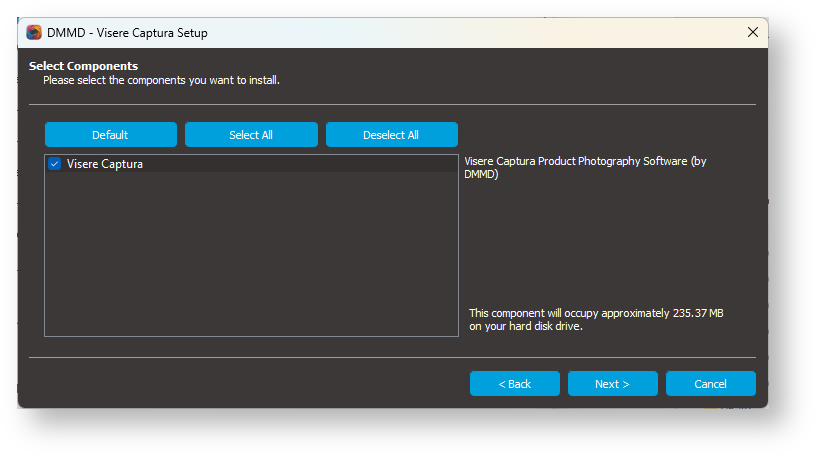817x457 pixels.
Task: Click the 'Please select the components' instruction text
Action: tap(161, 80)
